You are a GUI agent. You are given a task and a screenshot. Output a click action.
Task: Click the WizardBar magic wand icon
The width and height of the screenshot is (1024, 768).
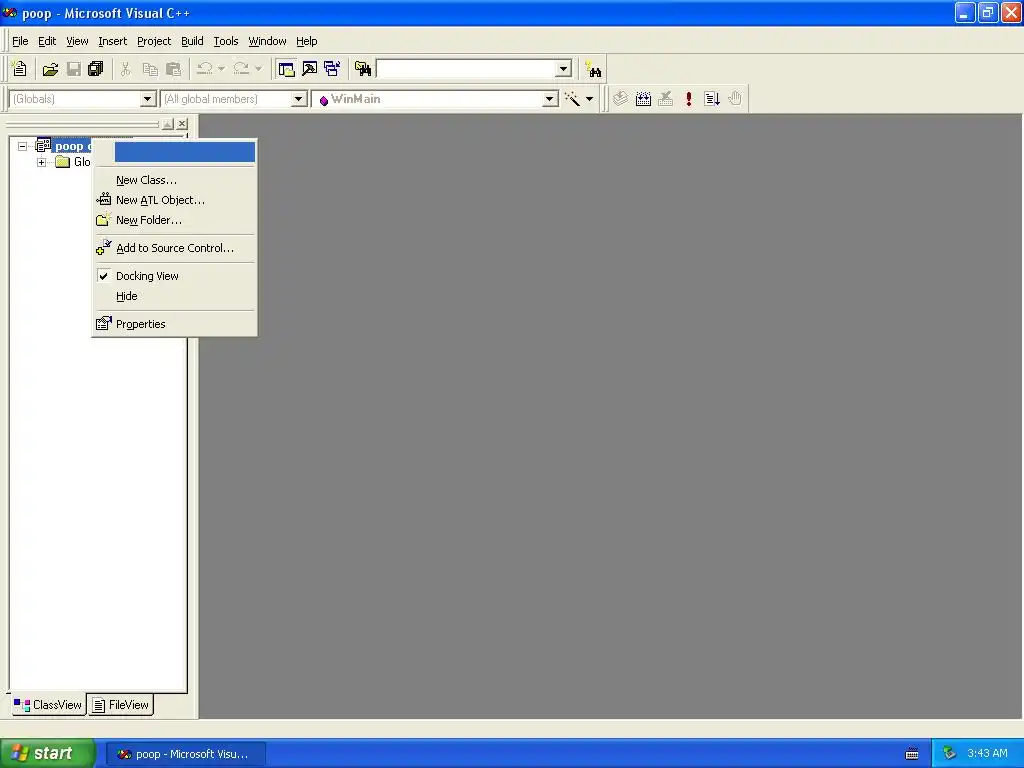click(572, 99)
